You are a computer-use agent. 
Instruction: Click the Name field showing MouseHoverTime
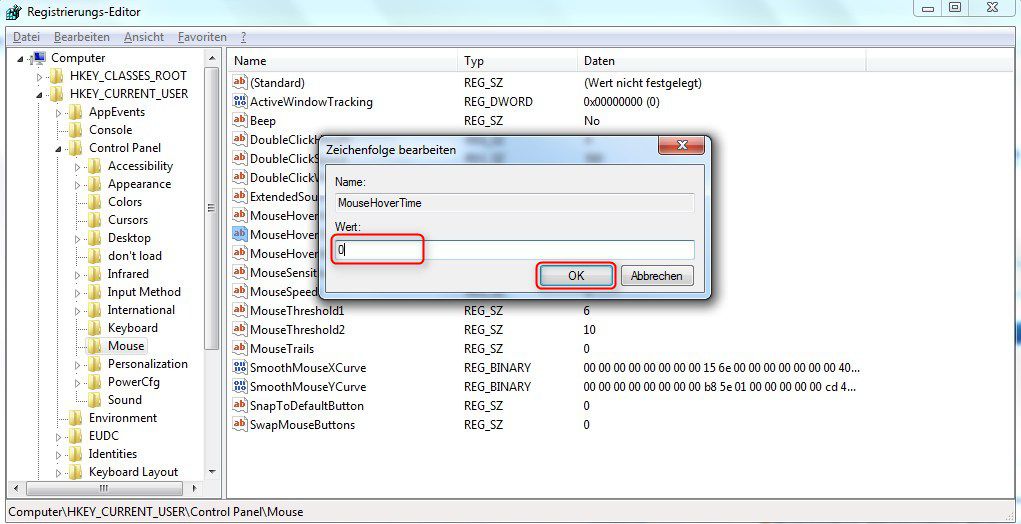click(514, 203)
